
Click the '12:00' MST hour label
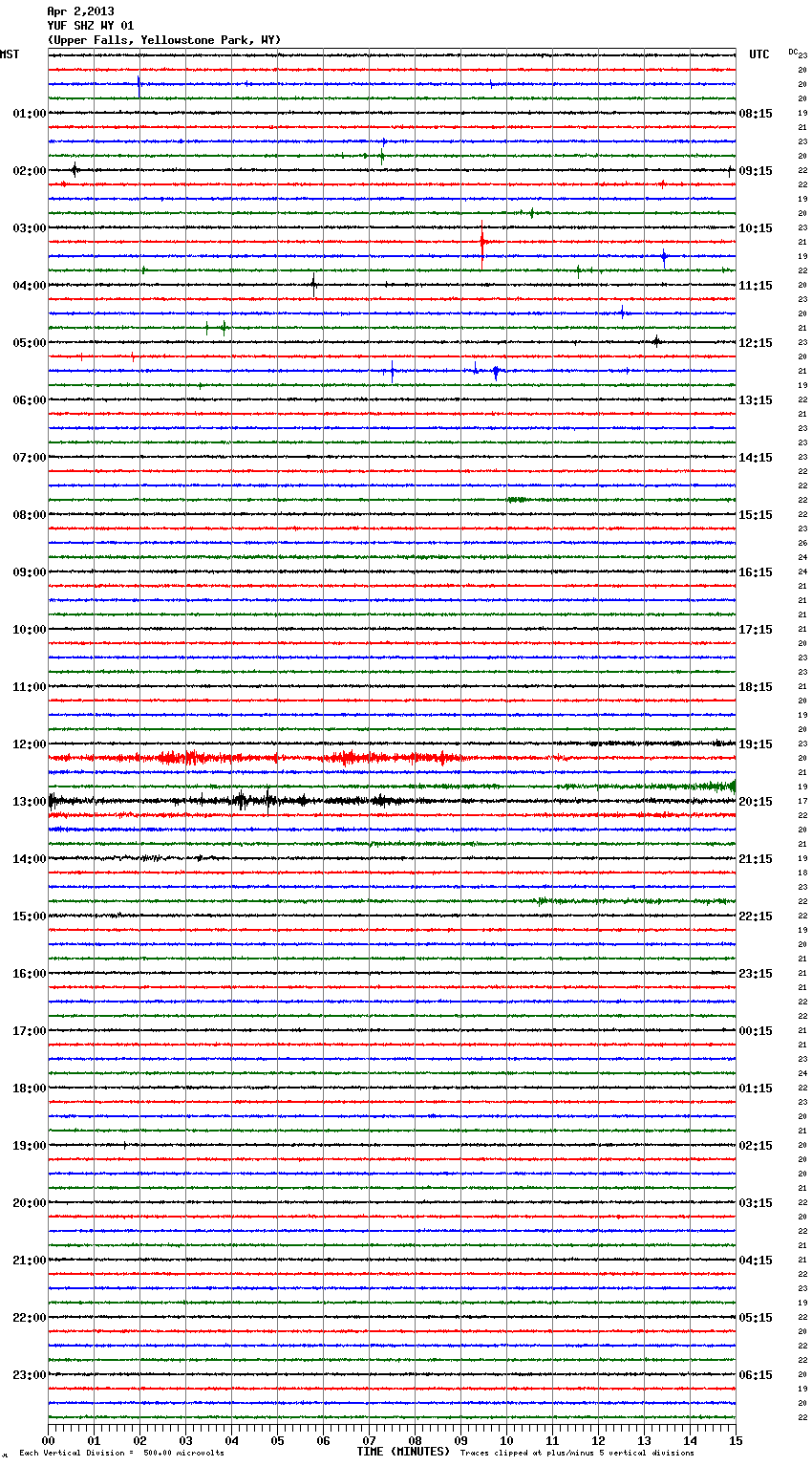click(30, 744)
